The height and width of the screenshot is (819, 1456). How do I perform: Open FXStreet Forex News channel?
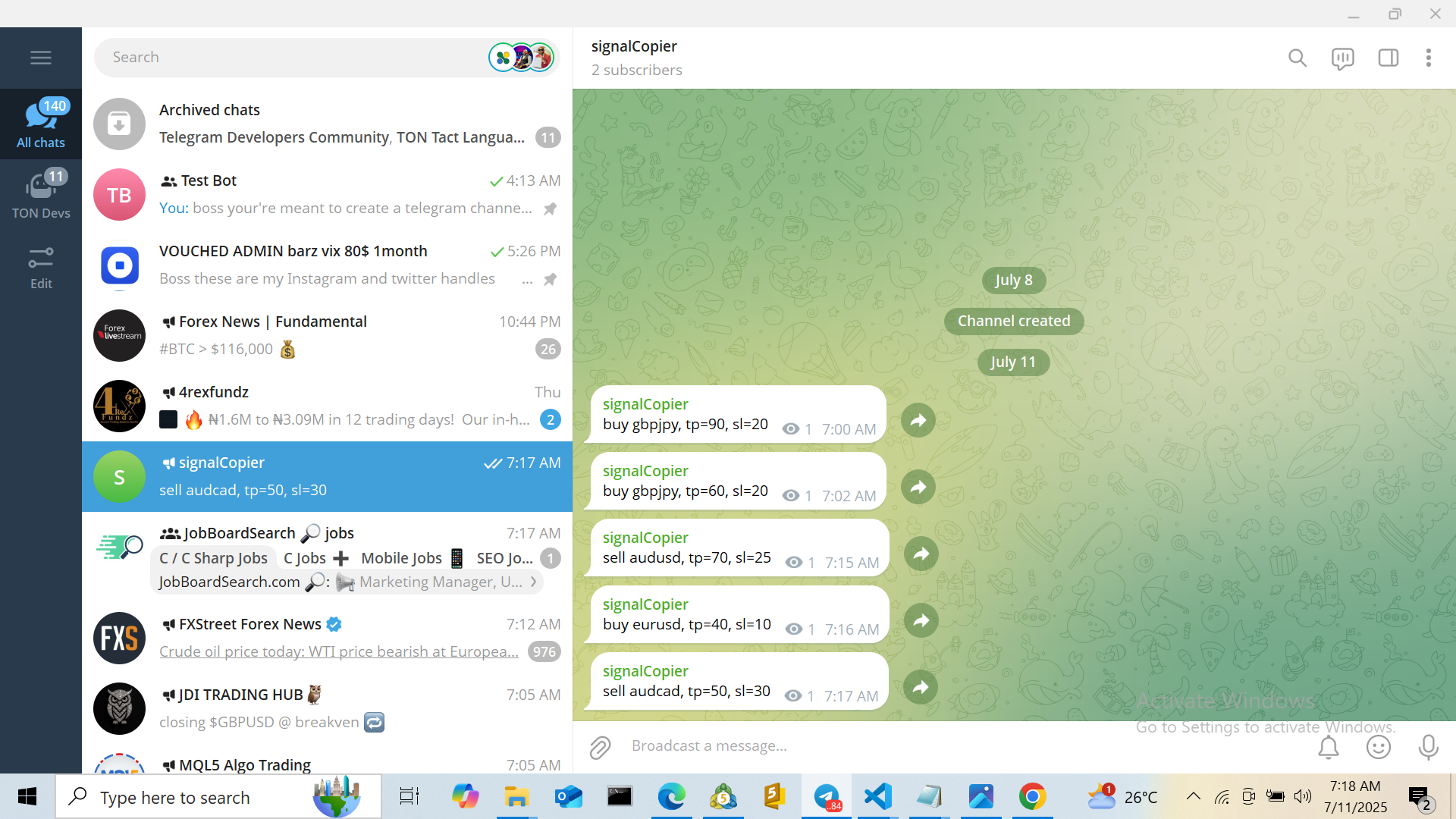(x=327, y=638)
